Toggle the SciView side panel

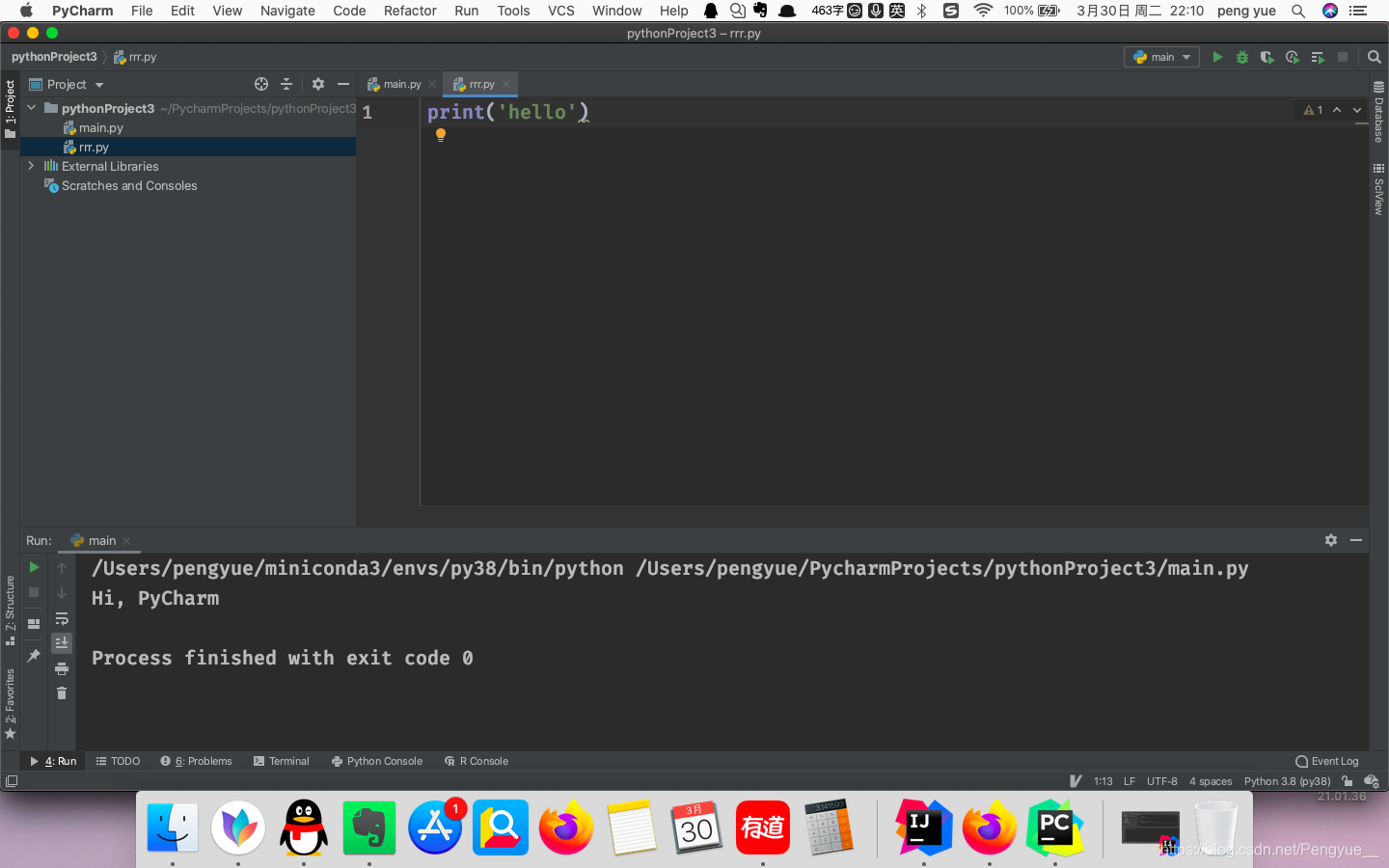(1379, 189)
